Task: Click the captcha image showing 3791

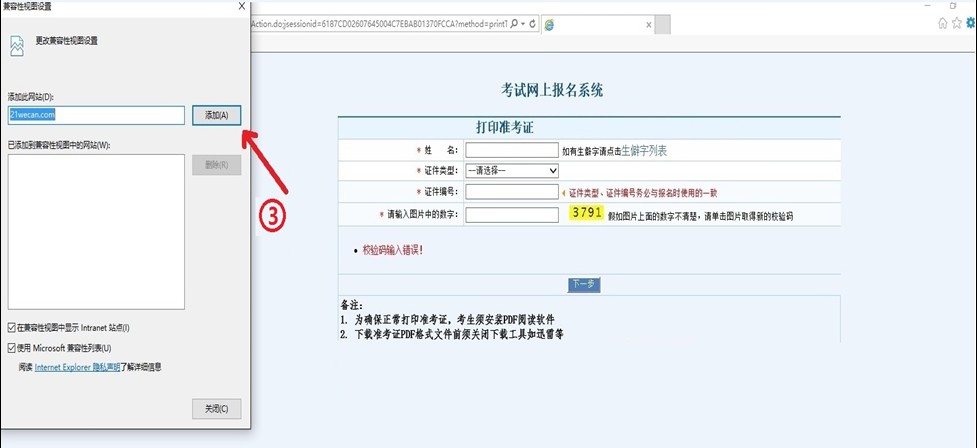Action: point(585,213)
